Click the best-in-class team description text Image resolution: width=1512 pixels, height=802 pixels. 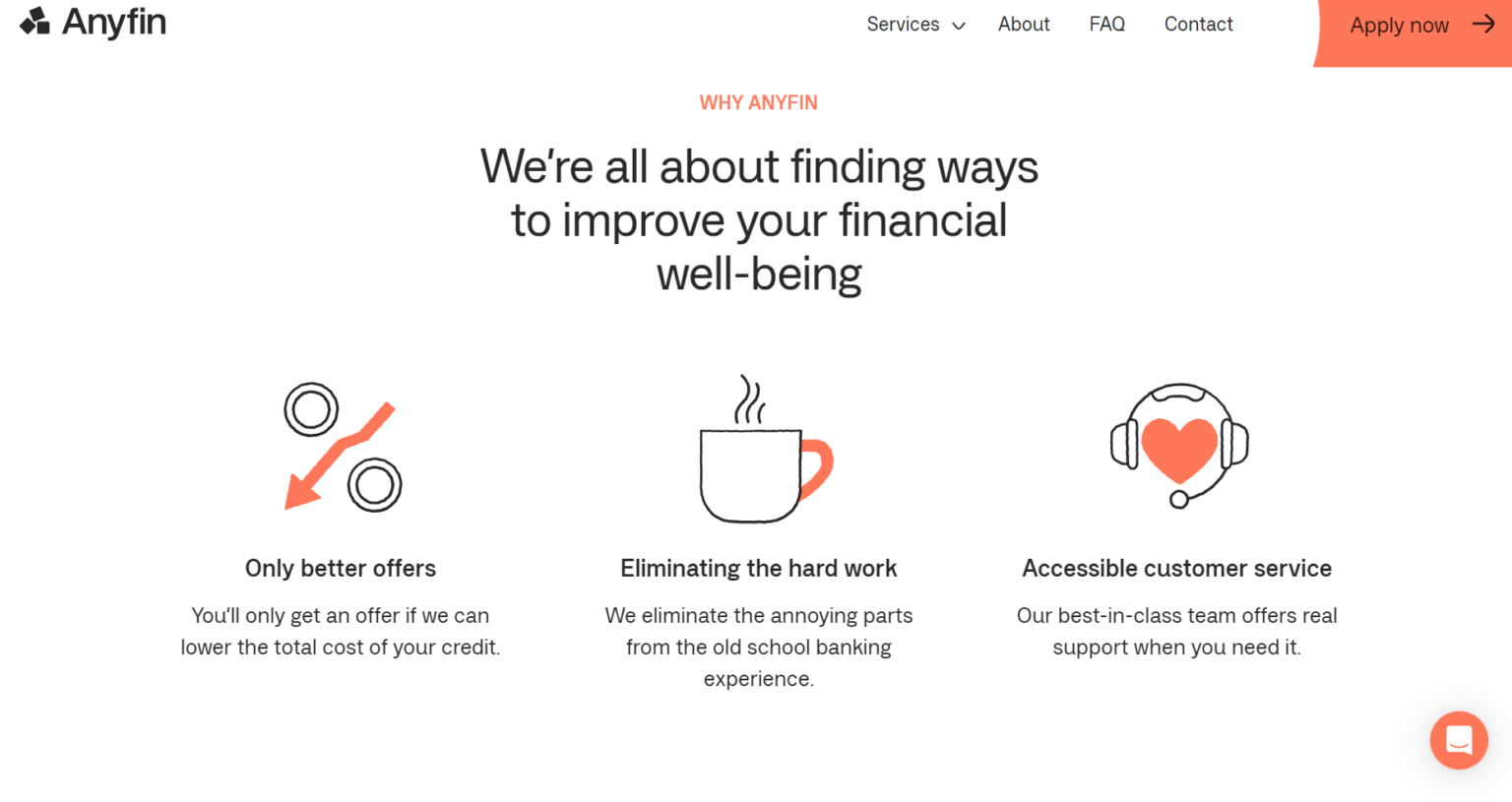(1177, 631)
